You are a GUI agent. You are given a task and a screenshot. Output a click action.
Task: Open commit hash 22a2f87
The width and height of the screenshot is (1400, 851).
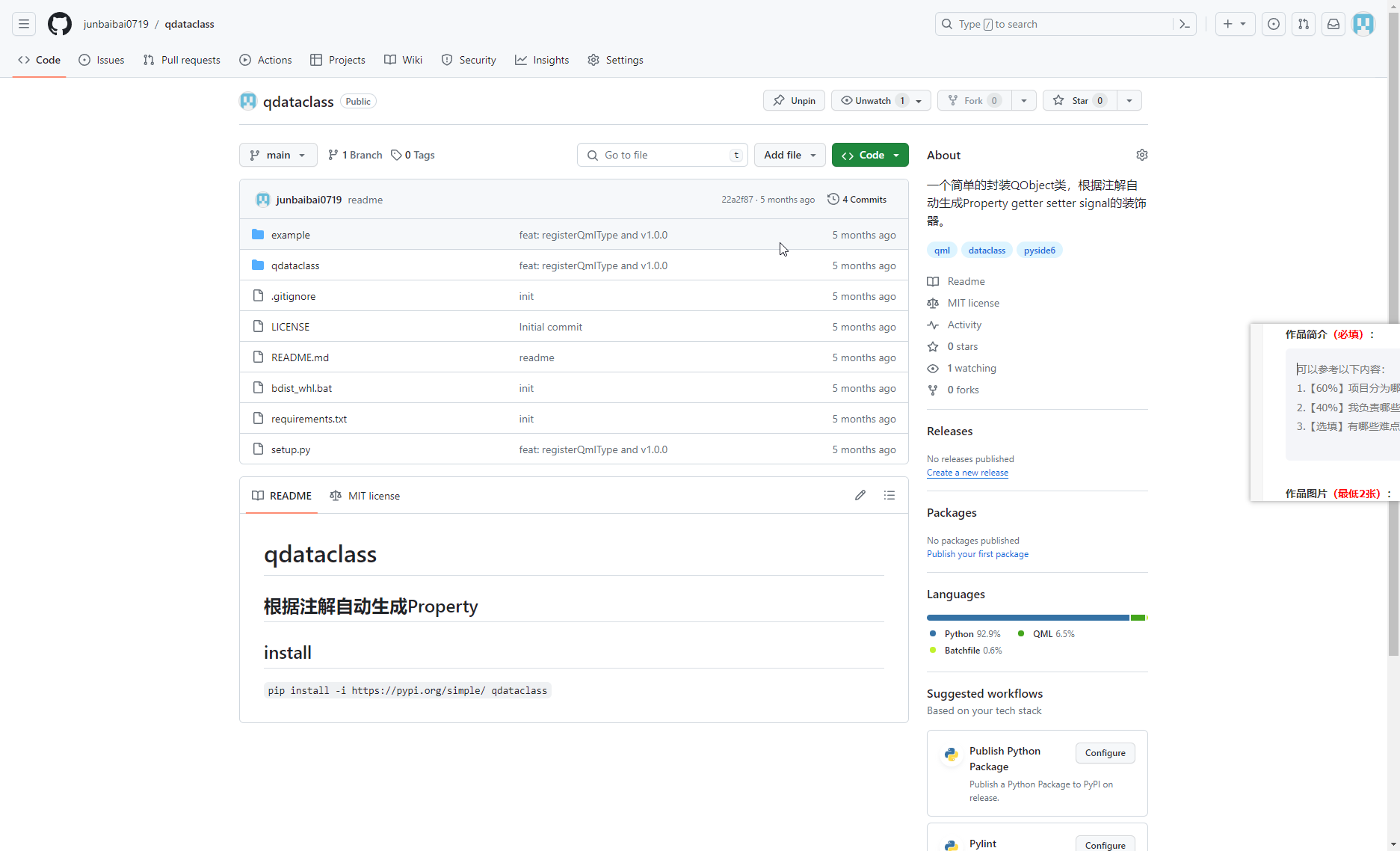(737, 200)
